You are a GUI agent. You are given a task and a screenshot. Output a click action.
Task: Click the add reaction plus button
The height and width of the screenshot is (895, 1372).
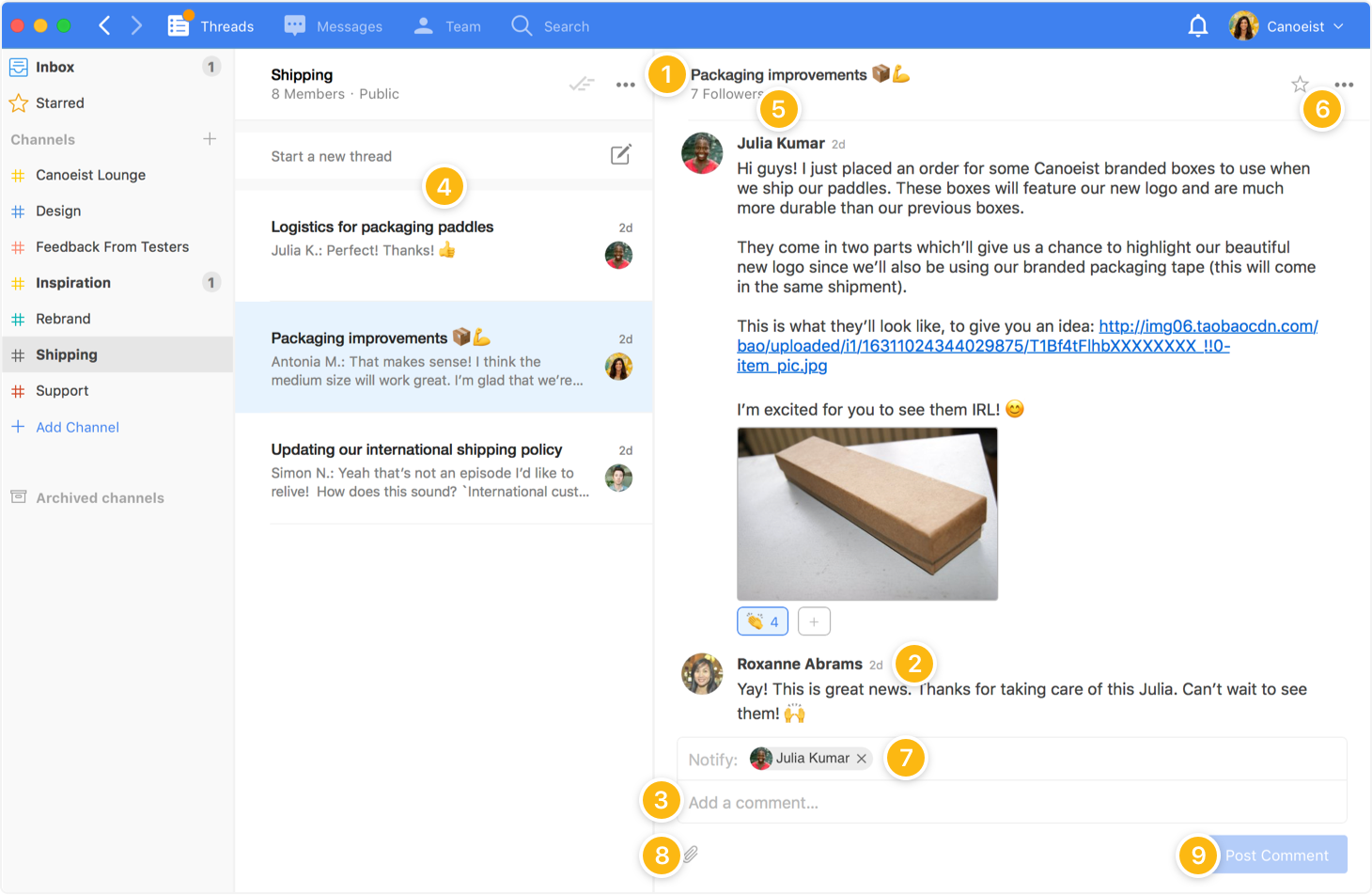pyautogui.click(x=814, y=621)
